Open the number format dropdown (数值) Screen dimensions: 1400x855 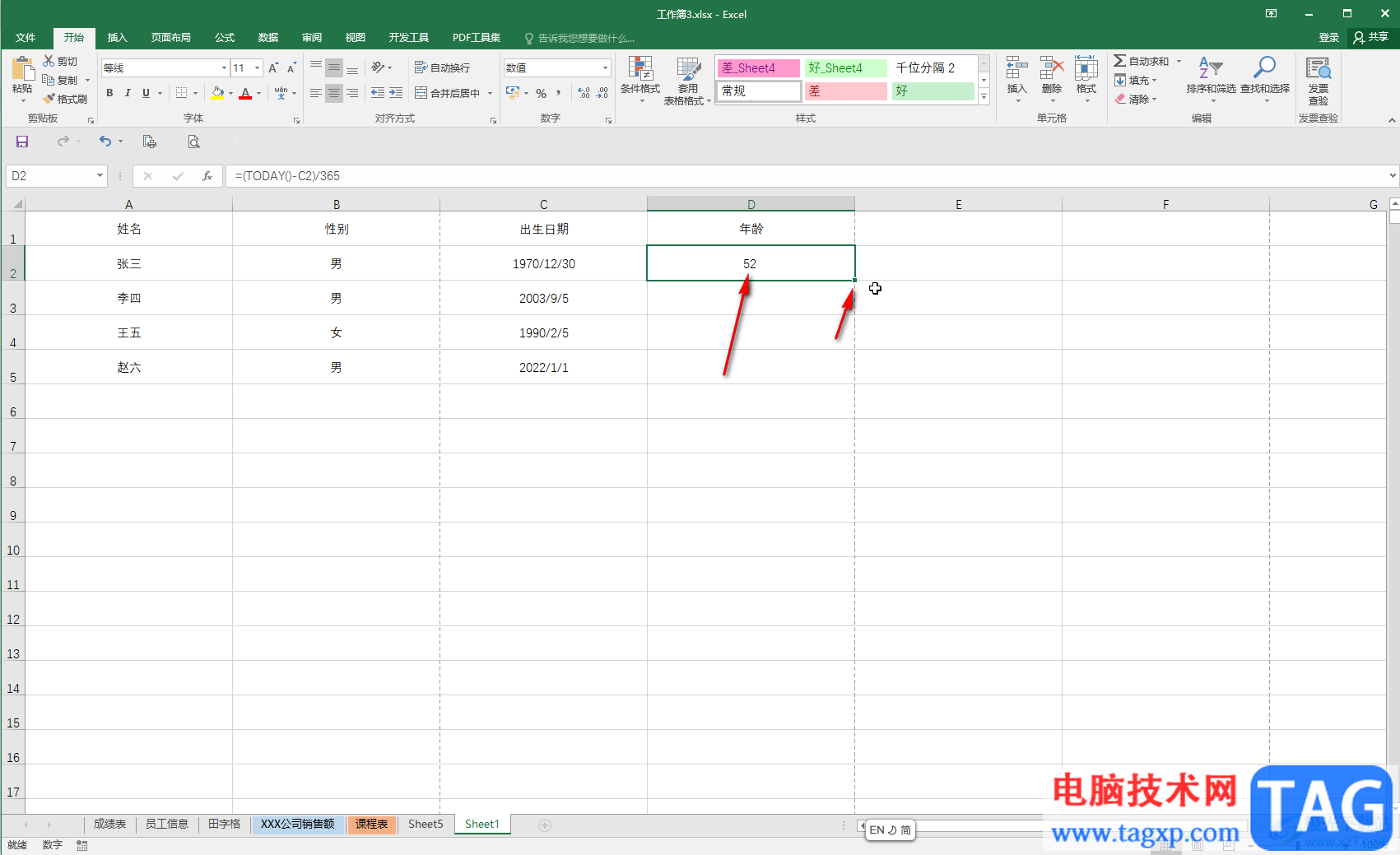point(606,68)
